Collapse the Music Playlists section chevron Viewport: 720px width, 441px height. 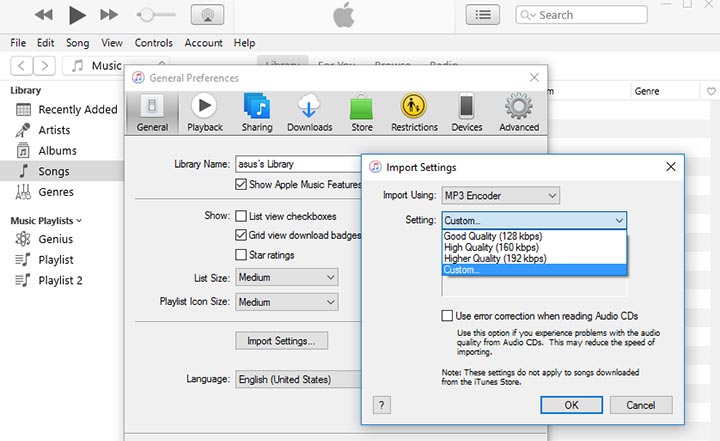(79, 220)
